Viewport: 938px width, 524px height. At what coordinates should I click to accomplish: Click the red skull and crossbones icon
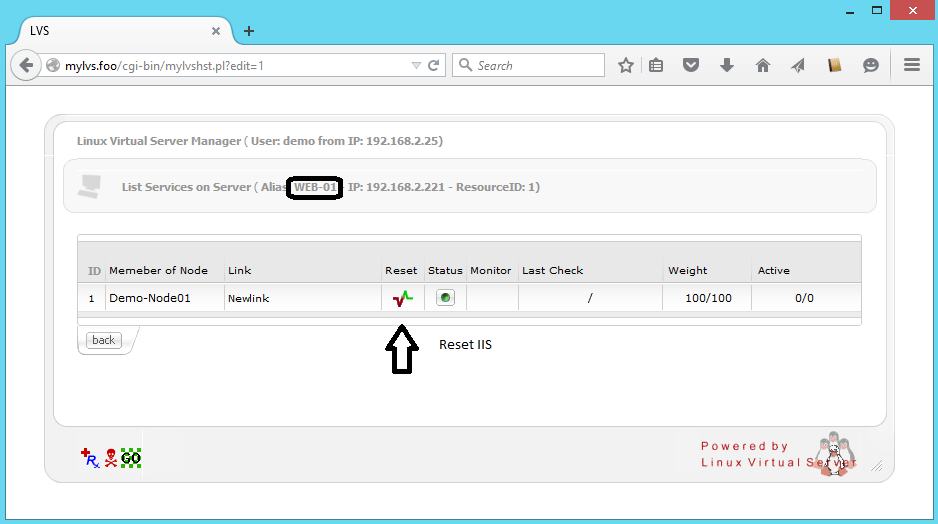(111, 458)
